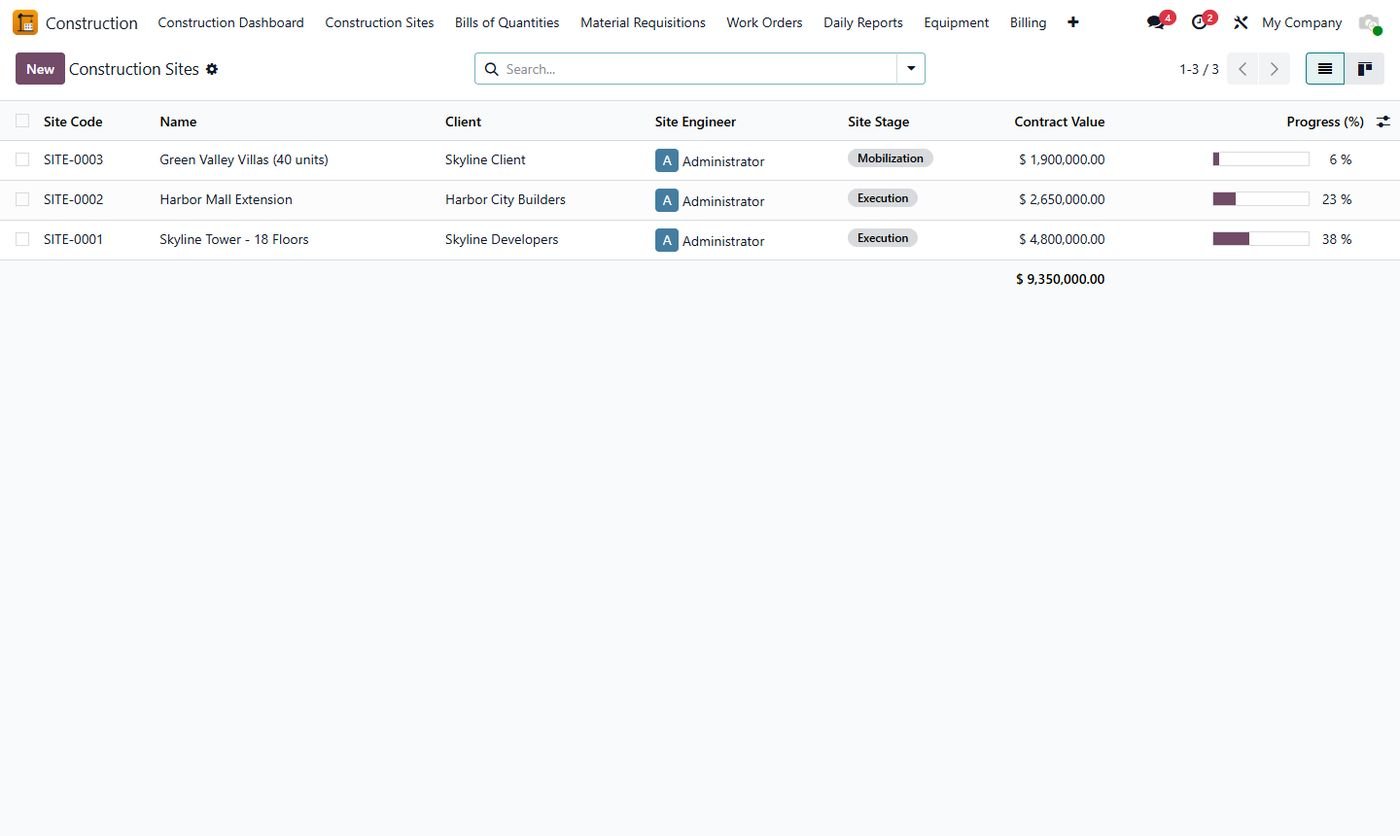Click the 38 % progress bar
Screen dimensions: 1400x836
(x=1261, y=239)
